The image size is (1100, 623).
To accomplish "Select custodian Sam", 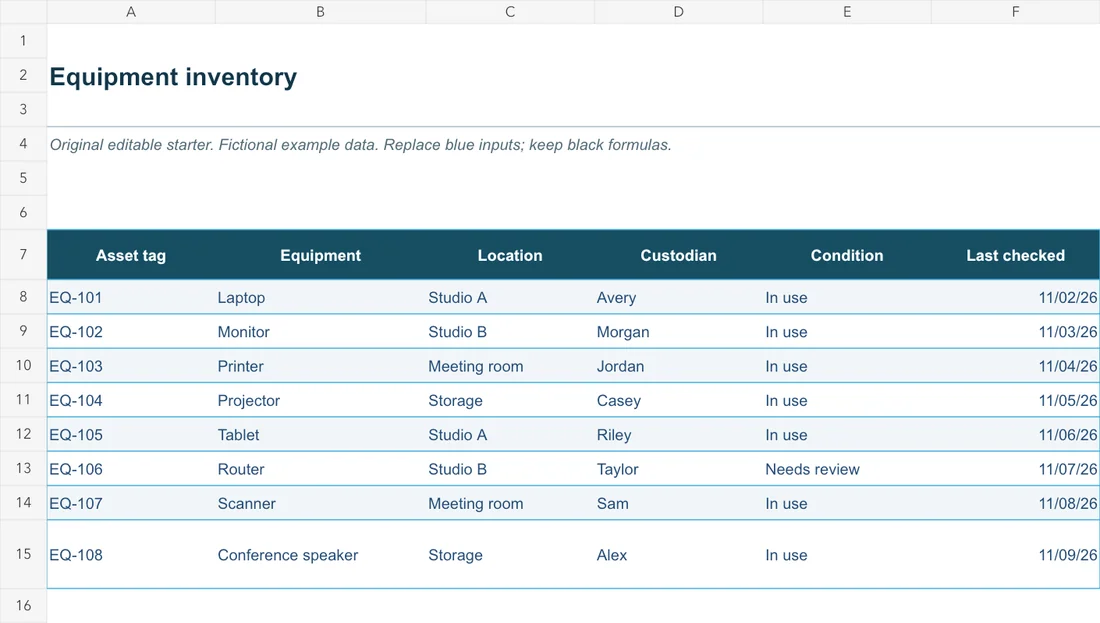I will click(x=678, y=504).
